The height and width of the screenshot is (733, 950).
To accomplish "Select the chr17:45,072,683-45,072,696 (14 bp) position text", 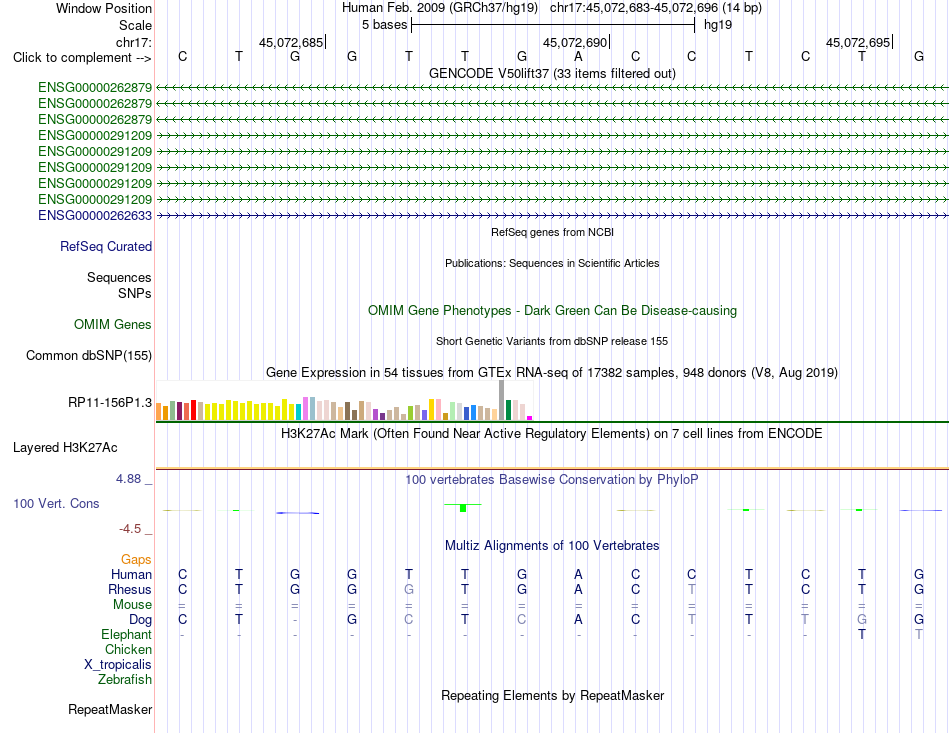I will (x=656, y=8).
